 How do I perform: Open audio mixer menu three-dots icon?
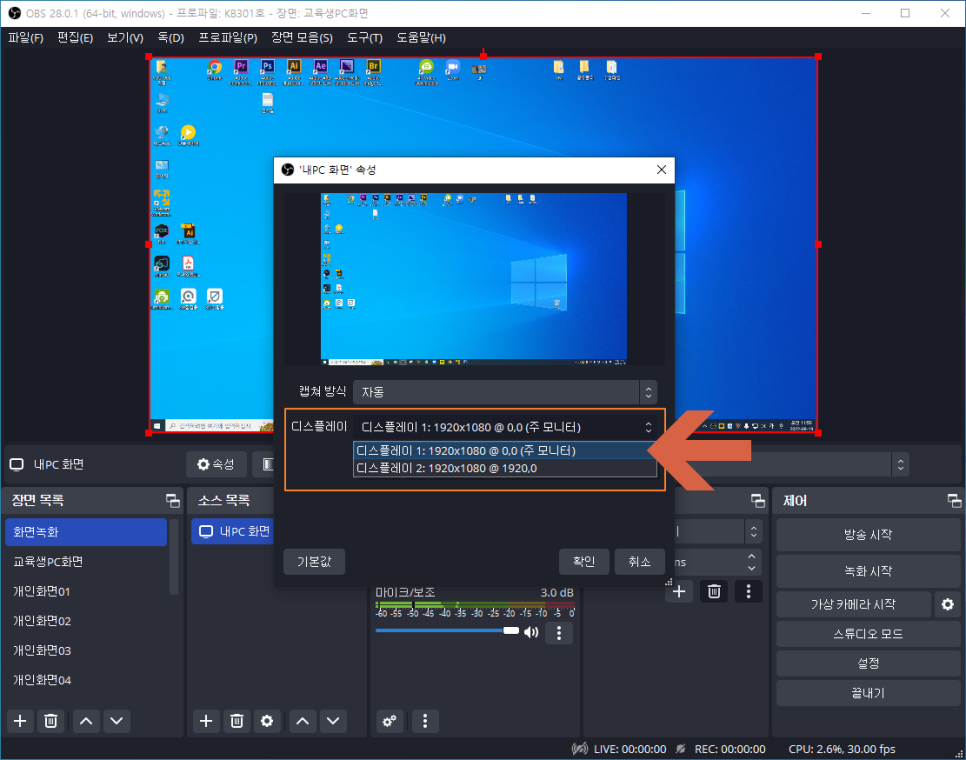[425, 721]
